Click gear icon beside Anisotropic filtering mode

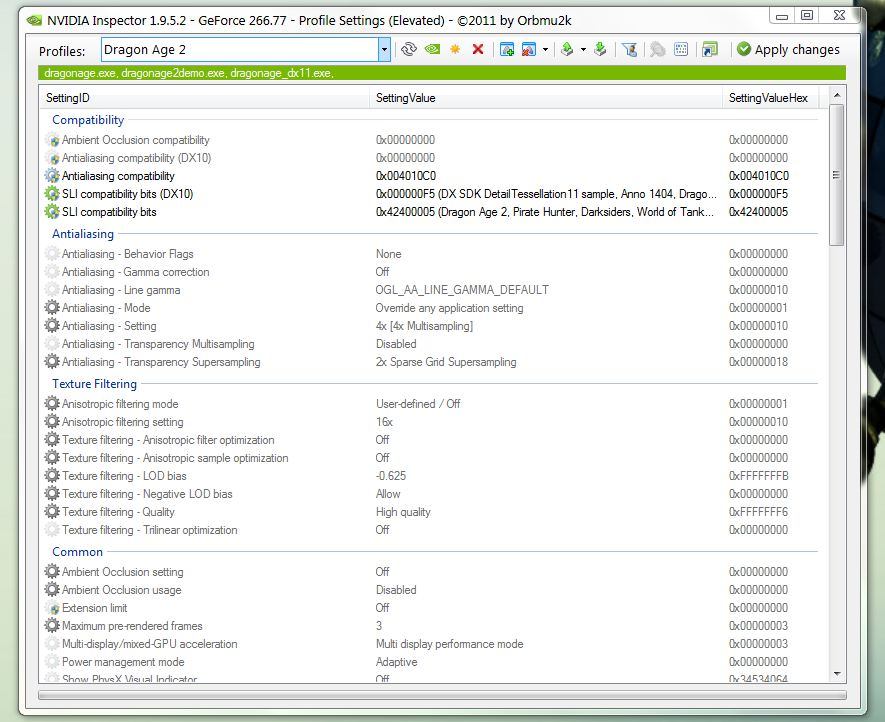tap(52, 404)
